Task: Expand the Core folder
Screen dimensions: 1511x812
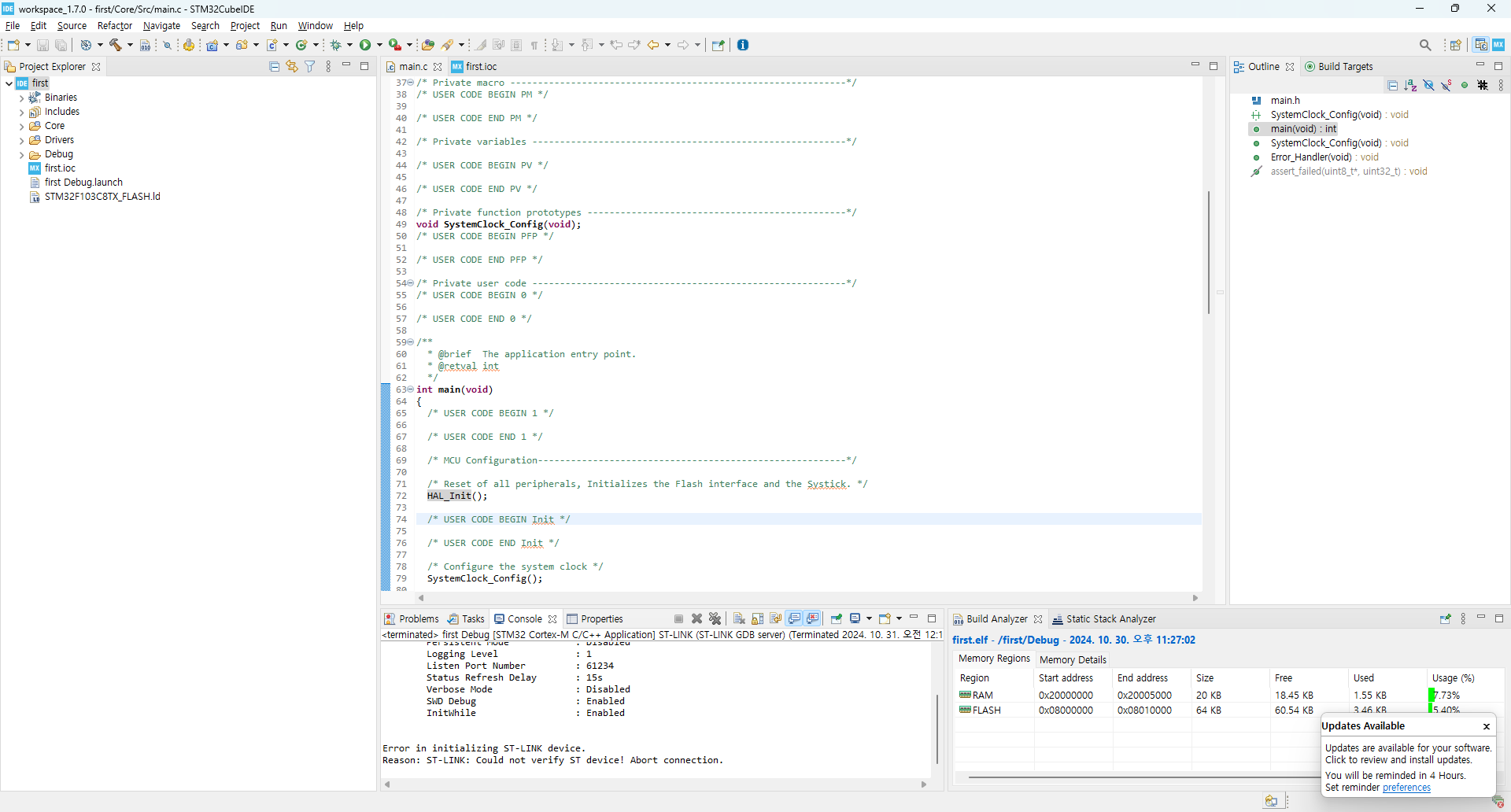Action: tap(21, 127)
